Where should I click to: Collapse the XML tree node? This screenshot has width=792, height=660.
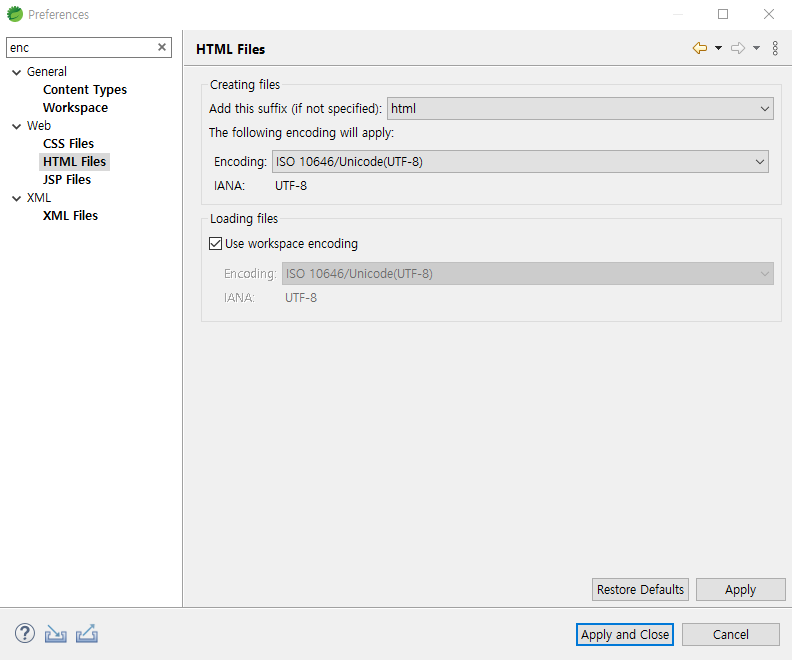tap(17, 198)
